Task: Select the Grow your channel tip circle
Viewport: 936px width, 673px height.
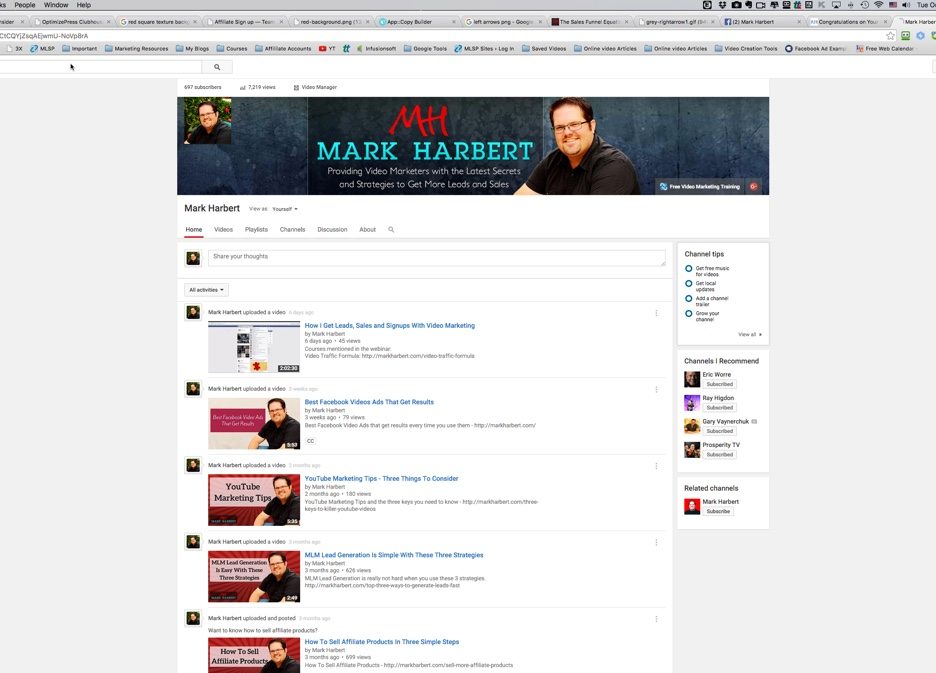Action: click(688, 314)
